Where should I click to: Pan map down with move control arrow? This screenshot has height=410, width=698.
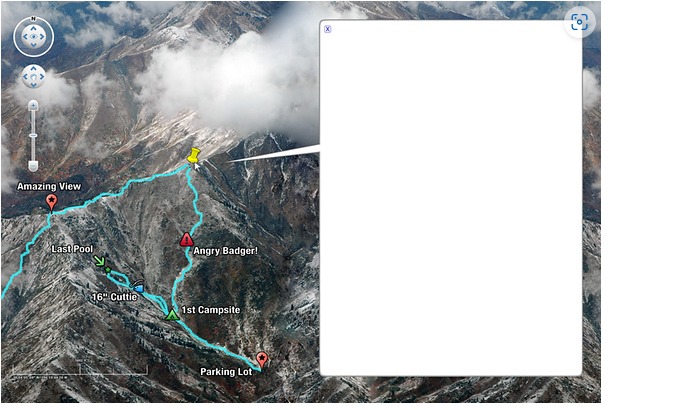[x=33, y=85]
